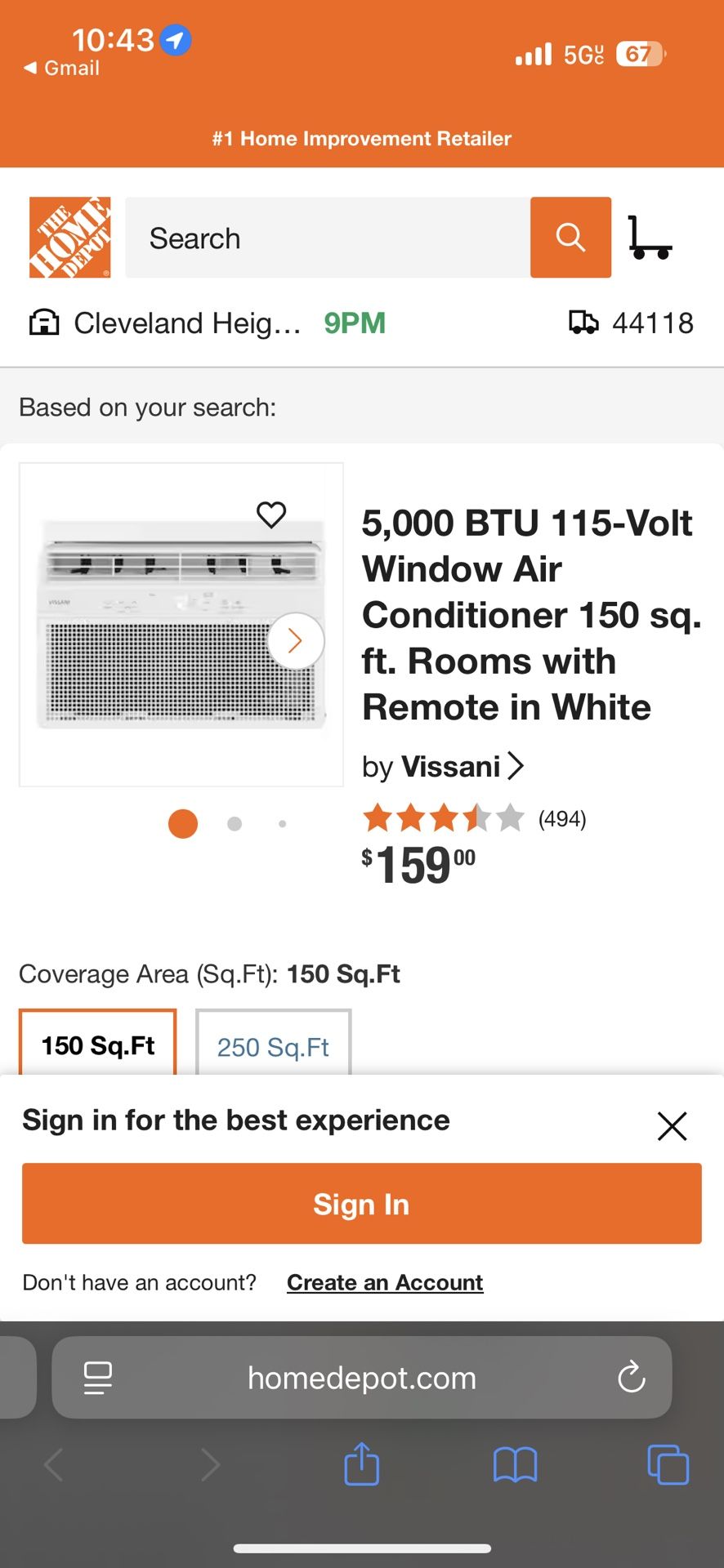Open Safari tabs overview

pos(668,1463)
